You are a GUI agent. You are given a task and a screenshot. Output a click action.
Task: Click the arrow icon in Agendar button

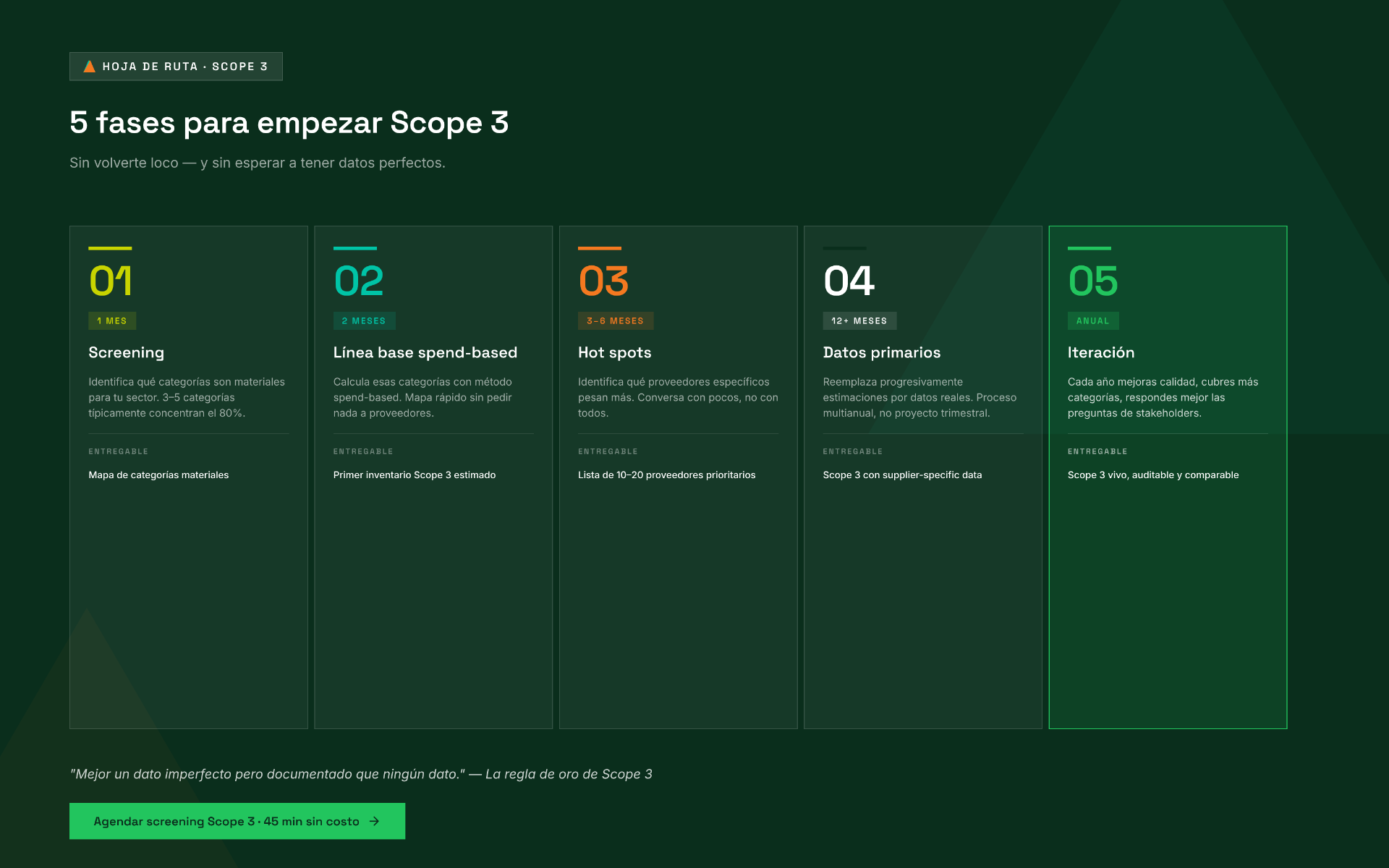coord(374,821)
